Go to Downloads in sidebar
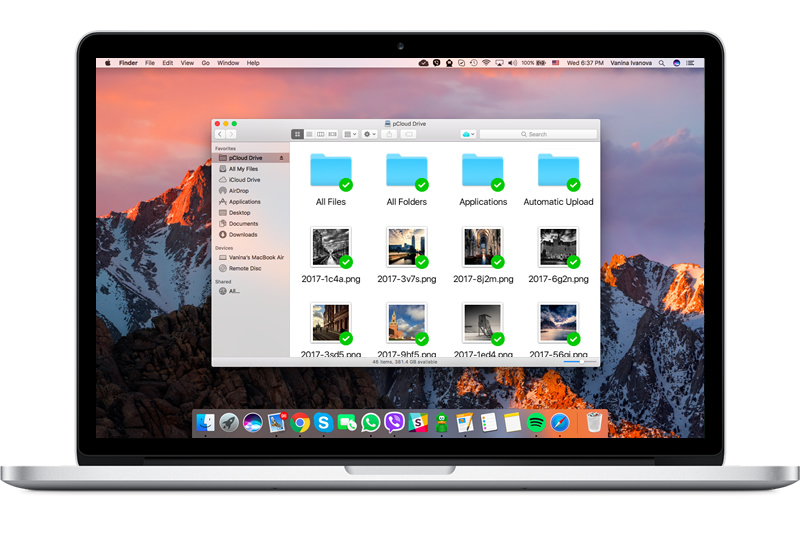Image resolution: width=800 pixels, height=558 pixels. [x=242, y=235]
